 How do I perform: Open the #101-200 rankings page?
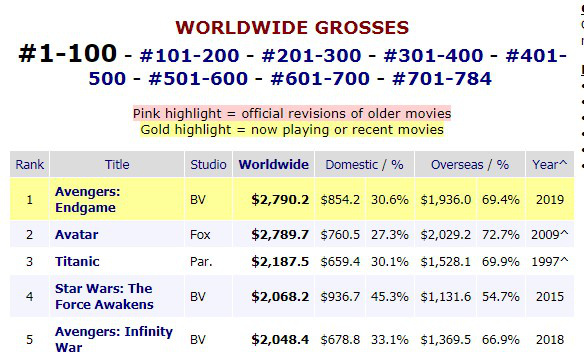pos(190,56)
